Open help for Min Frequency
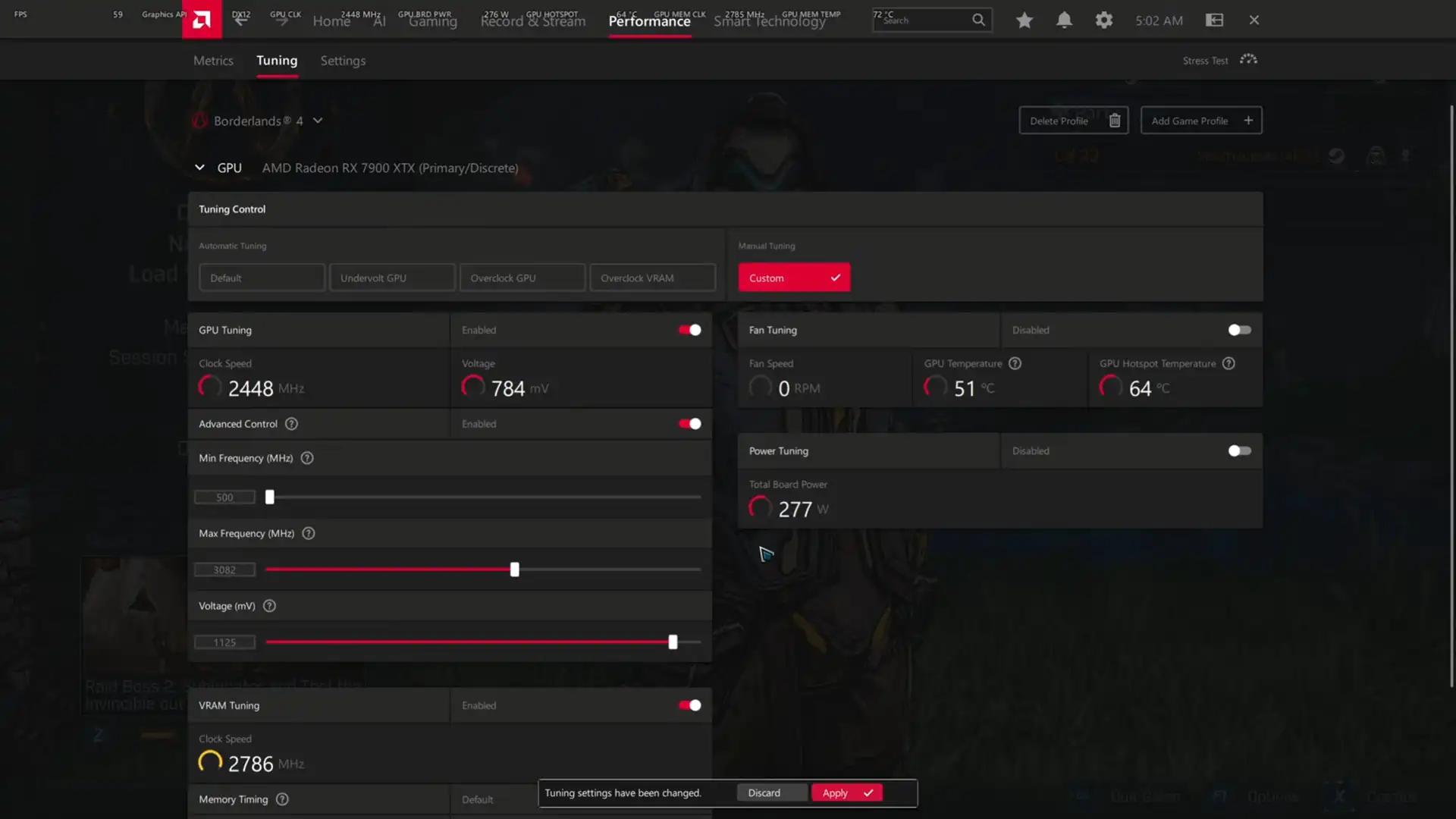The height and width of the screenshot is (819, 1456). (307, 458)
